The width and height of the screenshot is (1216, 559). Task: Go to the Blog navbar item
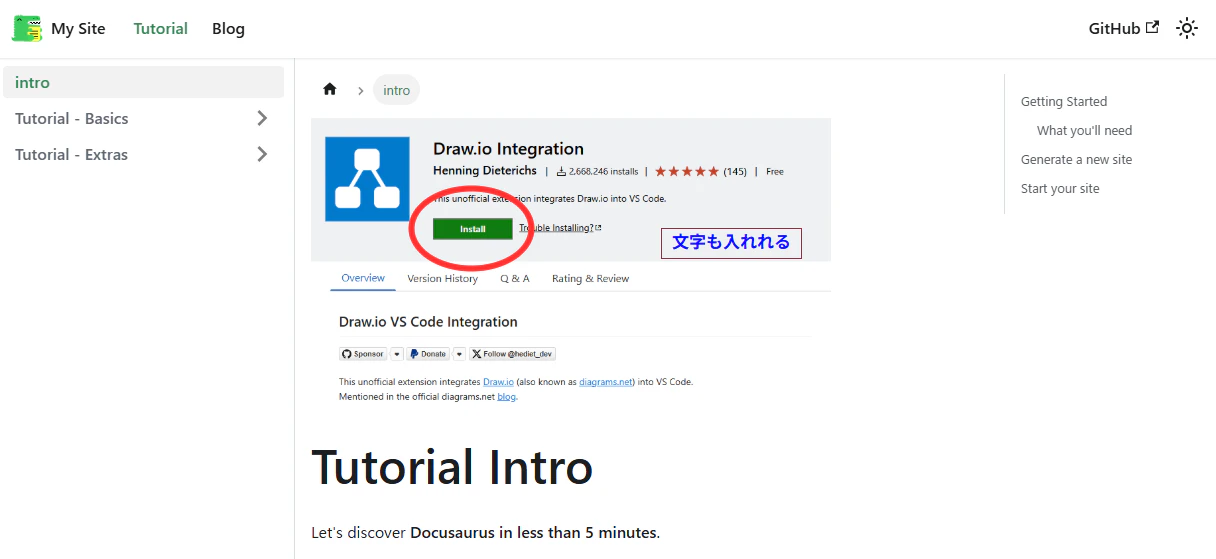point(228,29)
